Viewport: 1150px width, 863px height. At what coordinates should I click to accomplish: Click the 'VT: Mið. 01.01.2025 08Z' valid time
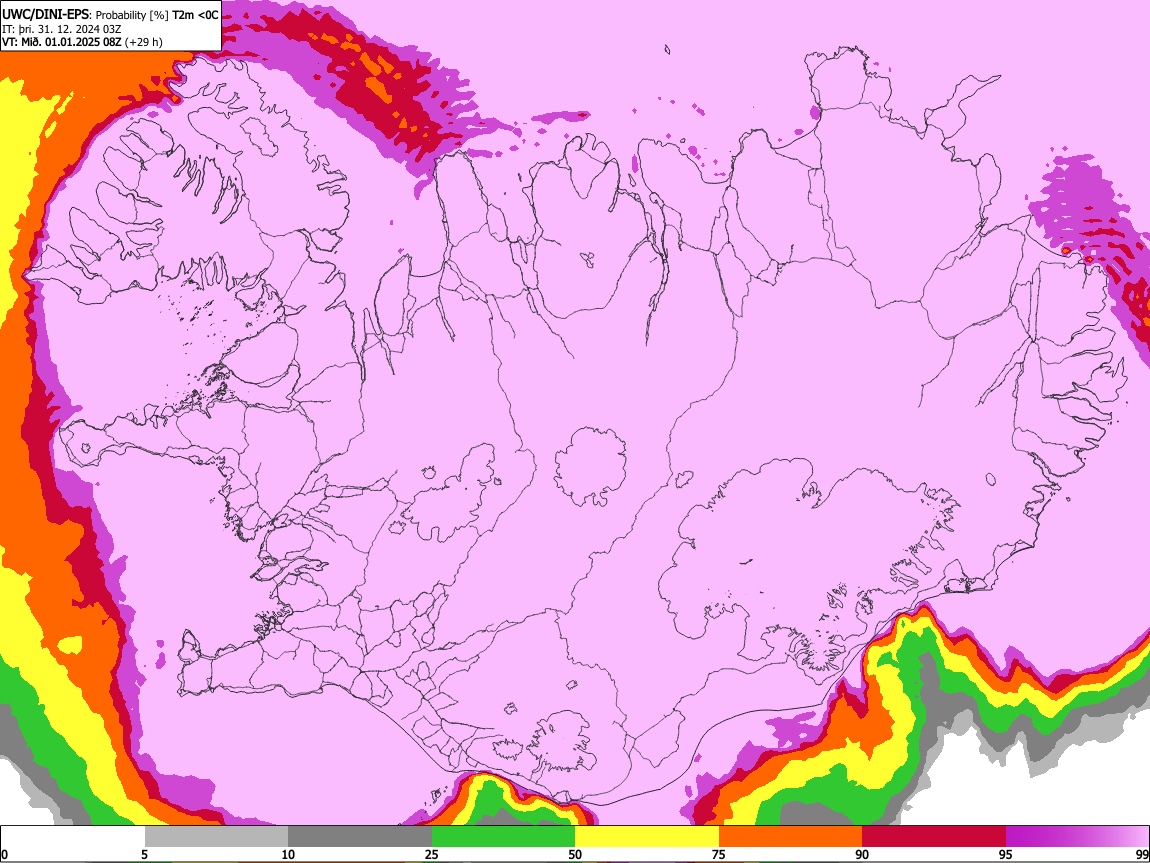(x=62, y=42)
